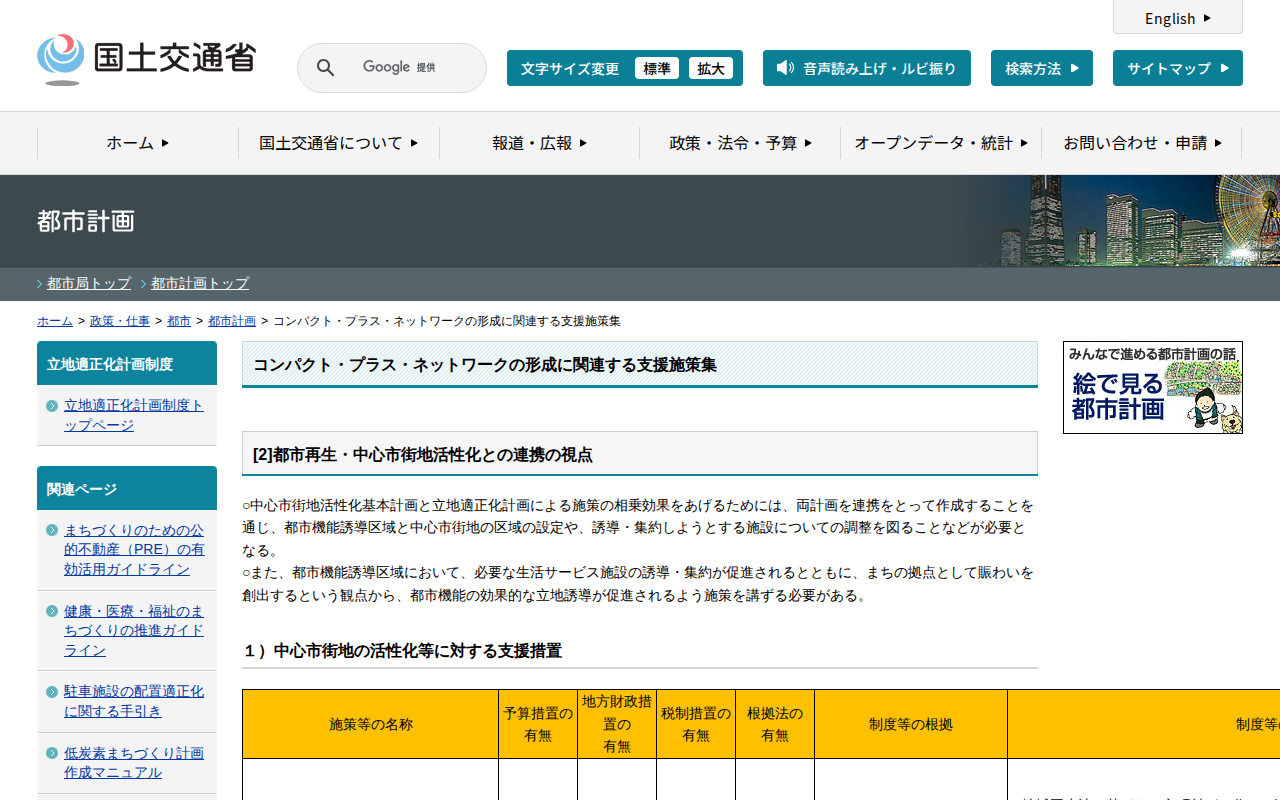The width and height of the screenshot is (1280, 800).
Task: Click bullet icon beside 立地適正化計画制度トップページ
Action: pos(52,406)
